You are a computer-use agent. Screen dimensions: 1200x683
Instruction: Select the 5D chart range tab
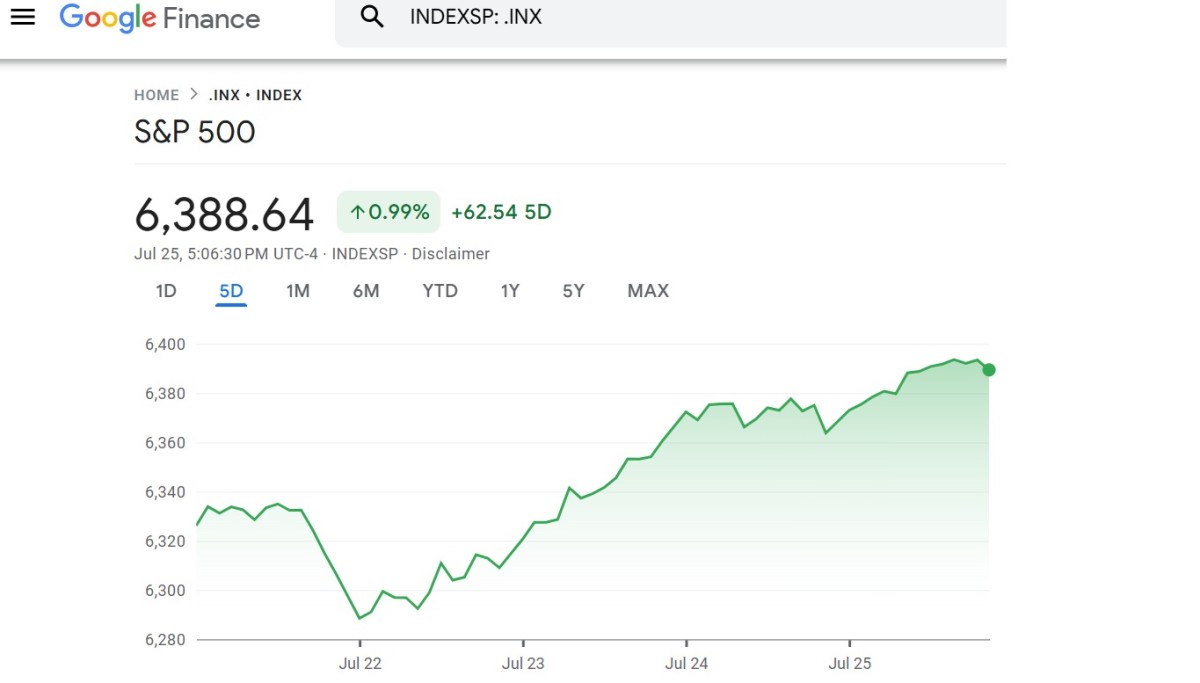click(x=231, y=291)
